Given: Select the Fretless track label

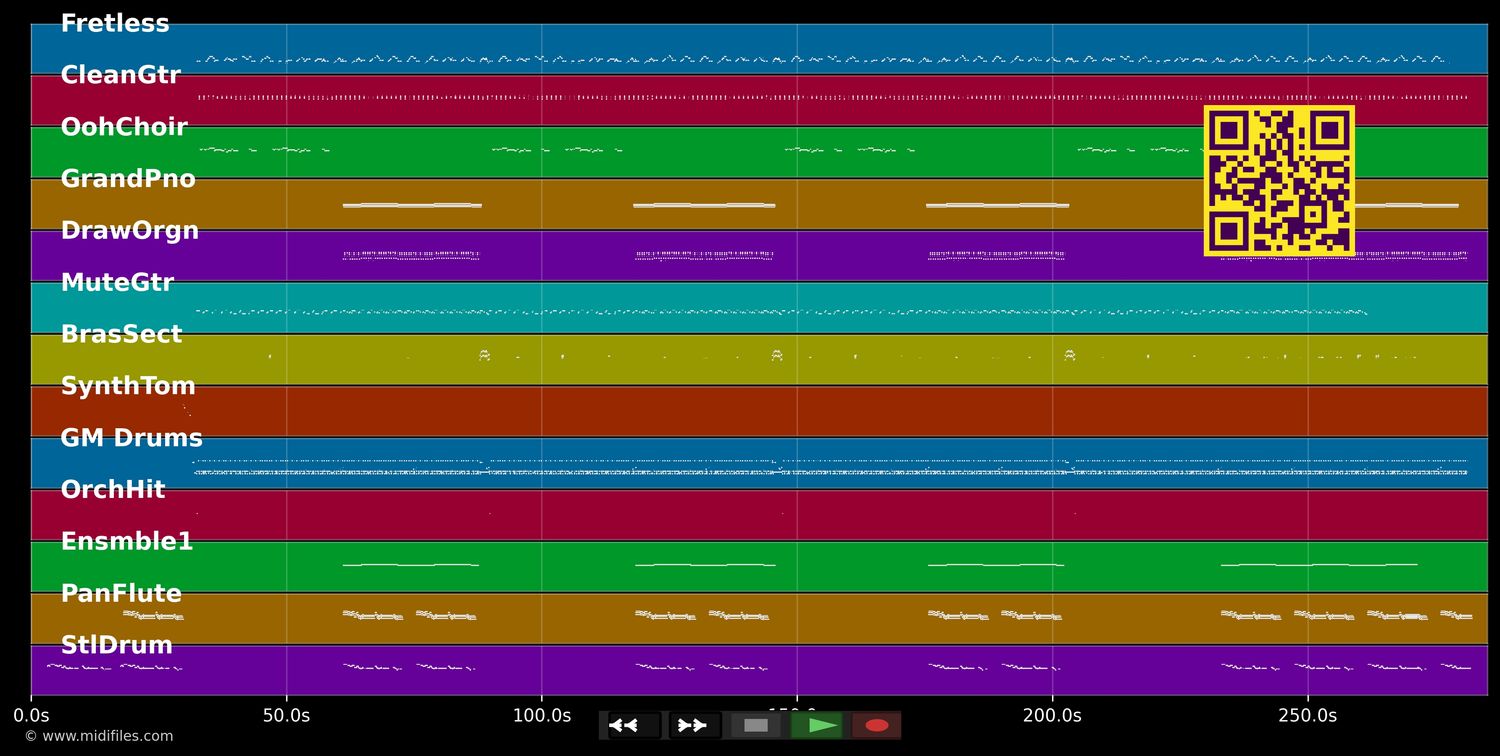Looking at the screenshot, I should click(x=115, y=24).
